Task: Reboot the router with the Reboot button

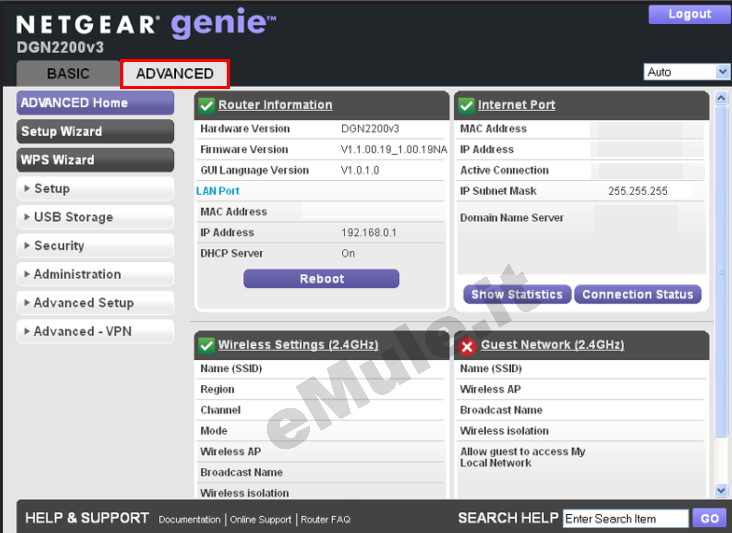Action: (x=321, y=279)
